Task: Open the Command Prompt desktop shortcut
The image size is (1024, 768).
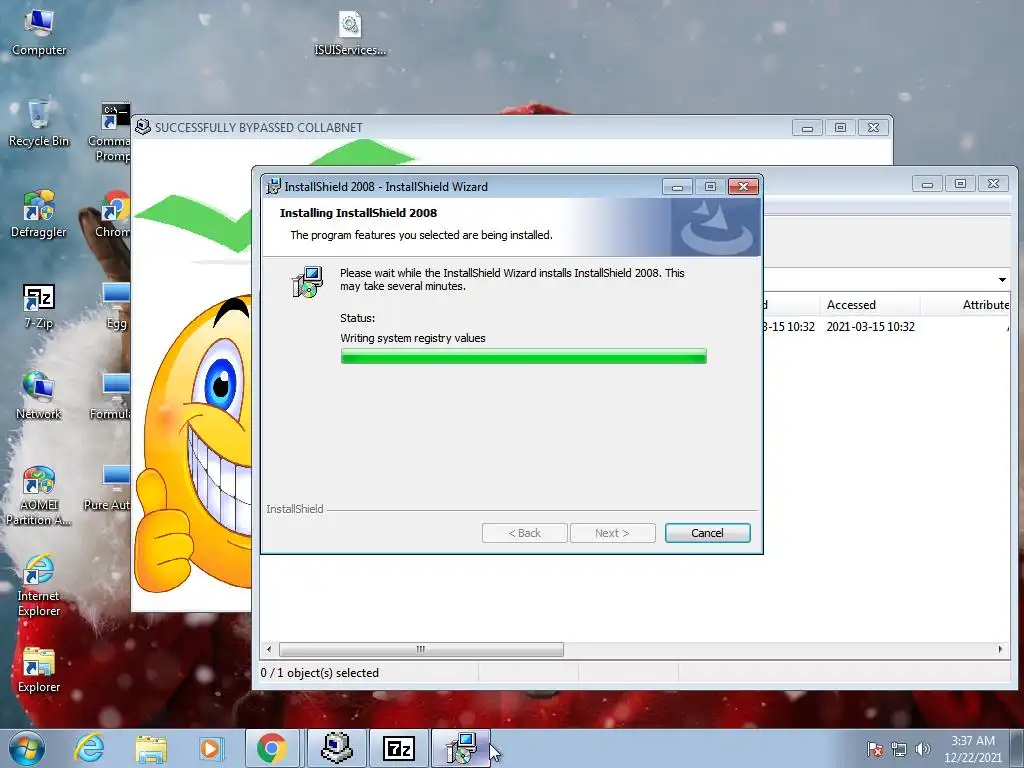Action: tap(112, 132)
